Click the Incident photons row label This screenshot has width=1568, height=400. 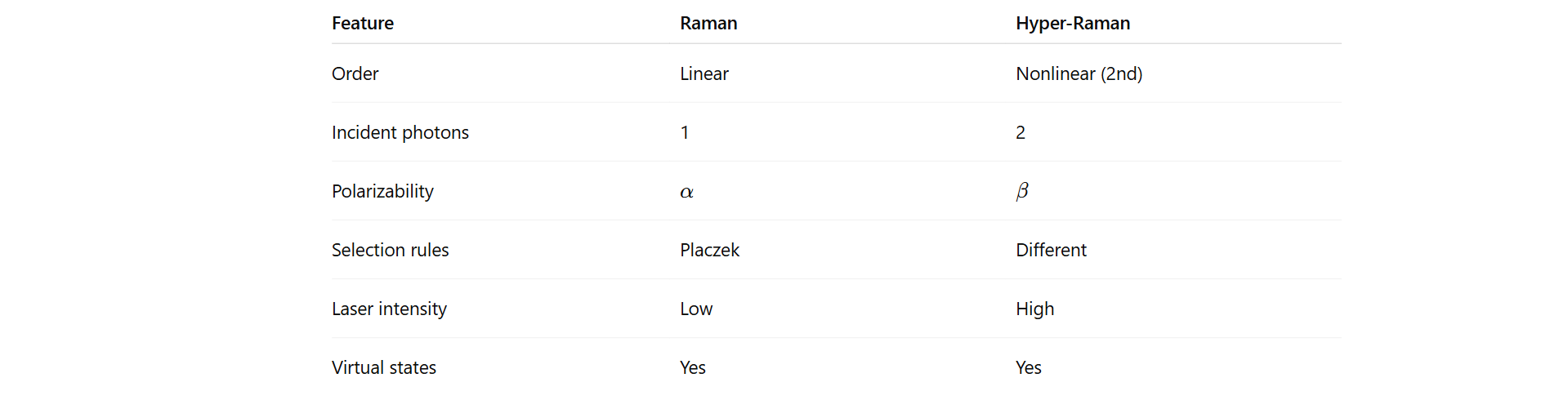pyautogui.click(x=400, y=133)
